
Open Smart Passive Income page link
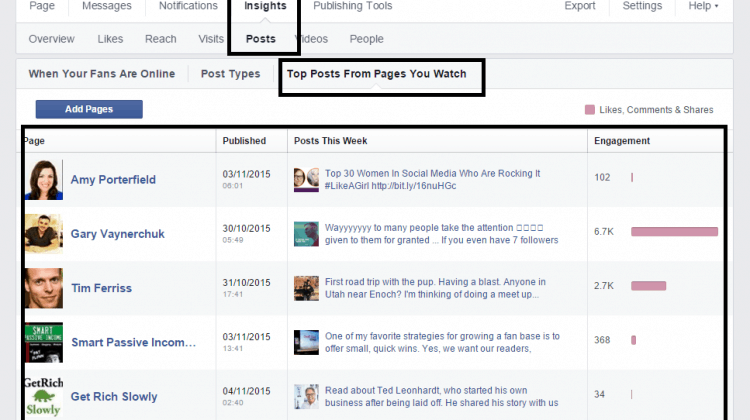pyautogui.click(x=133, y=343)
